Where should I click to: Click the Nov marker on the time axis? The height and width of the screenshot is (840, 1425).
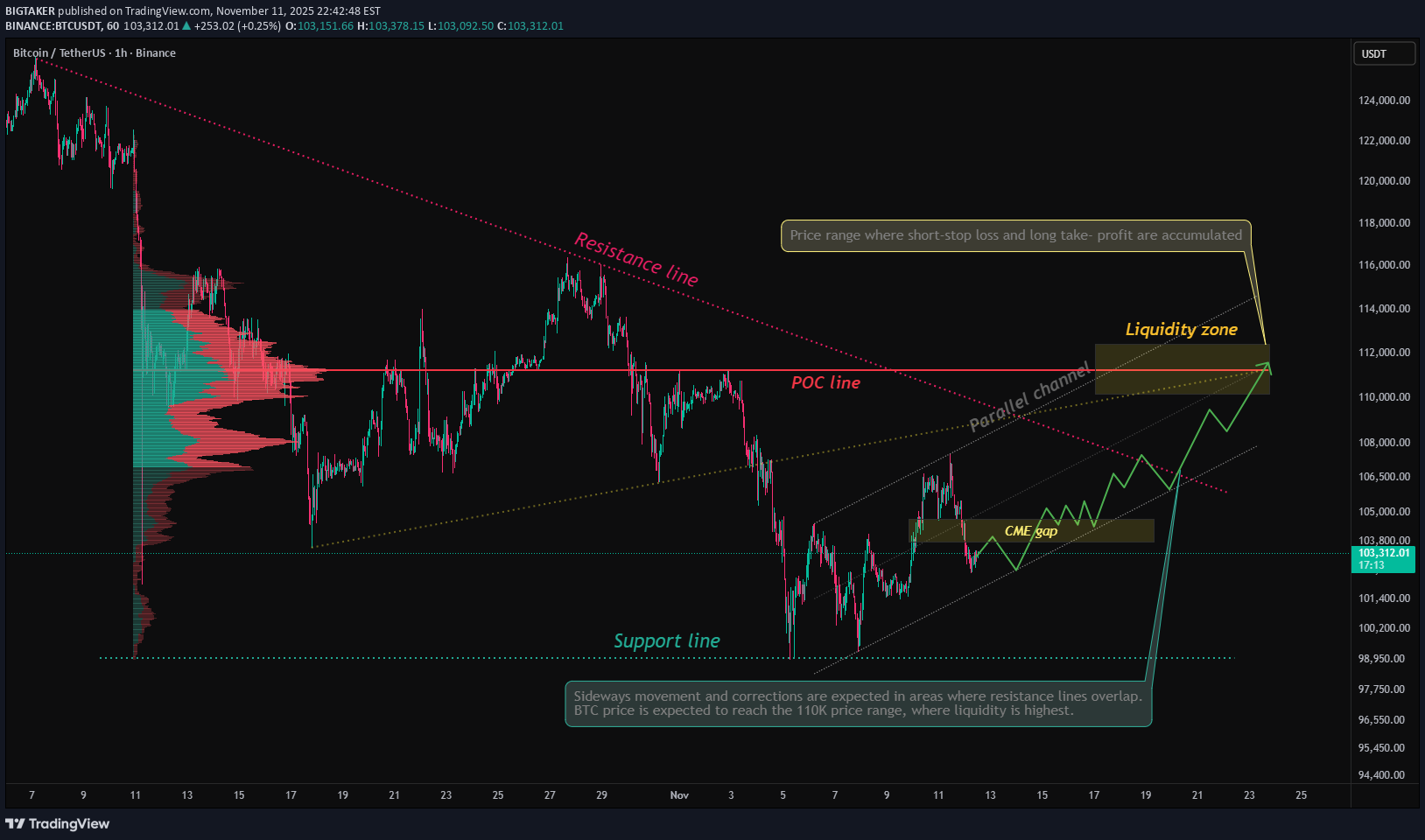click(679, 795)
